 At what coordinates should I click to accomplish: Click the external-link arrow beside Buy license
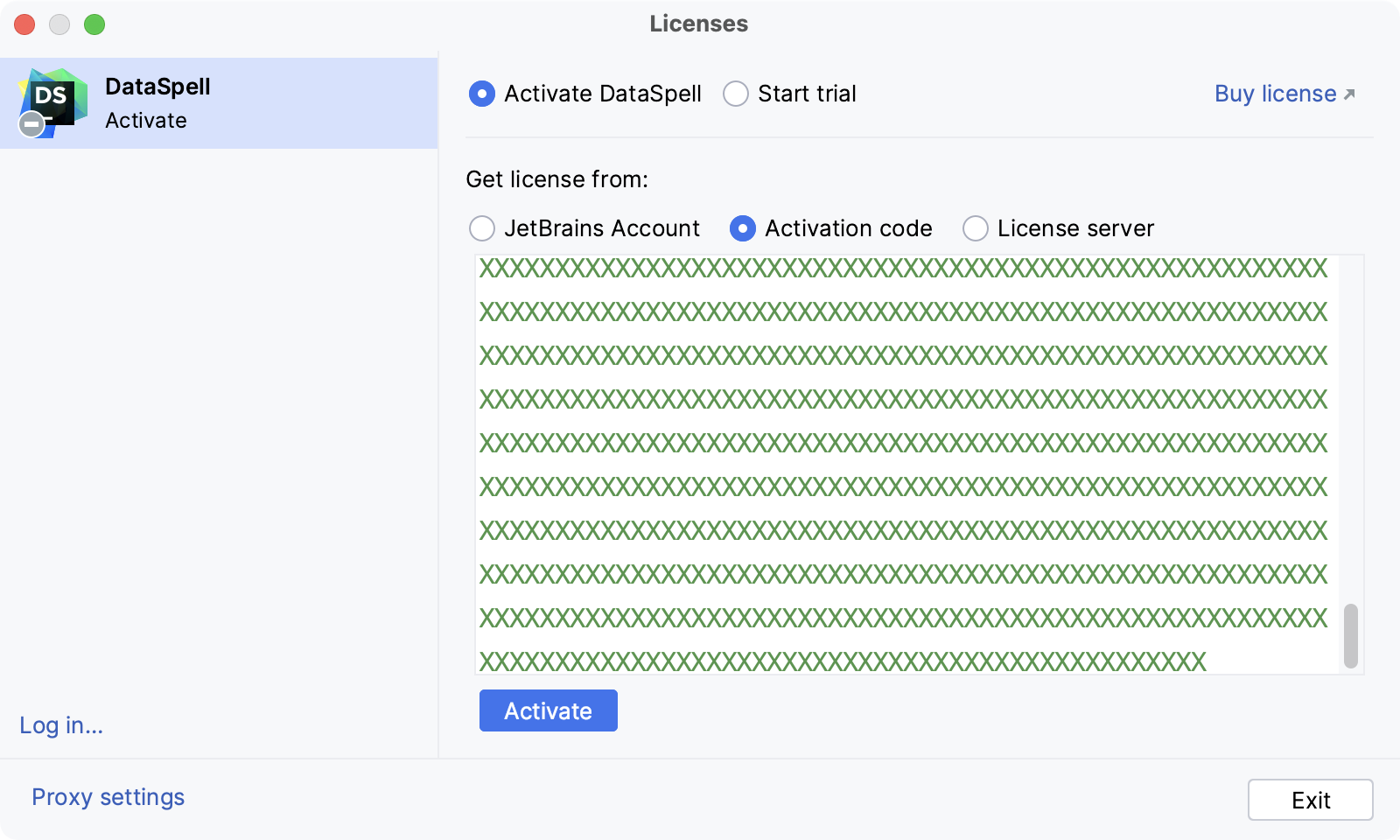[x=1347, y=91]
